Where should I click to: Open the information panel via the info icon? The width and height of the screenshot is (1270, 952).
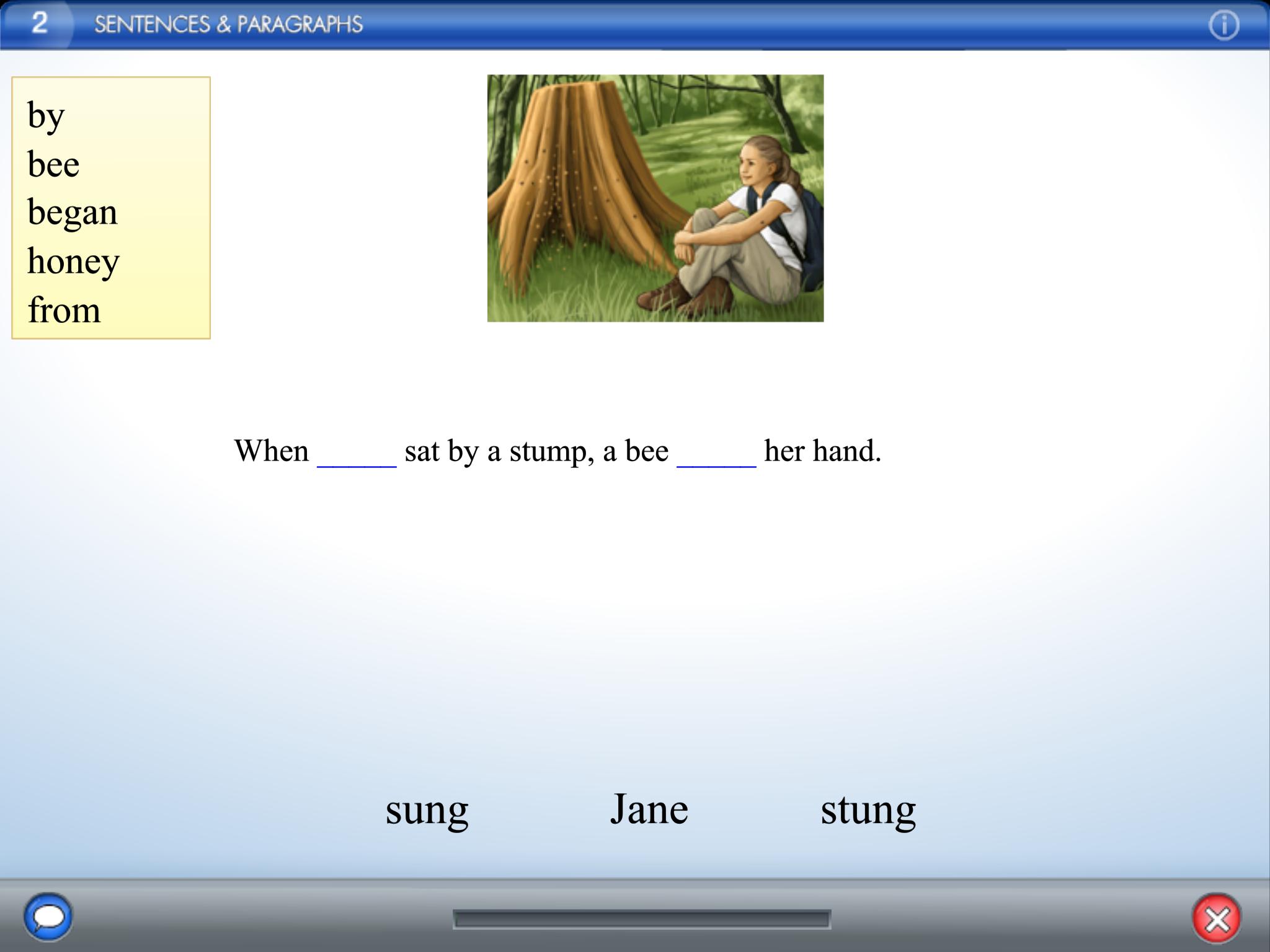[1225, 26]
